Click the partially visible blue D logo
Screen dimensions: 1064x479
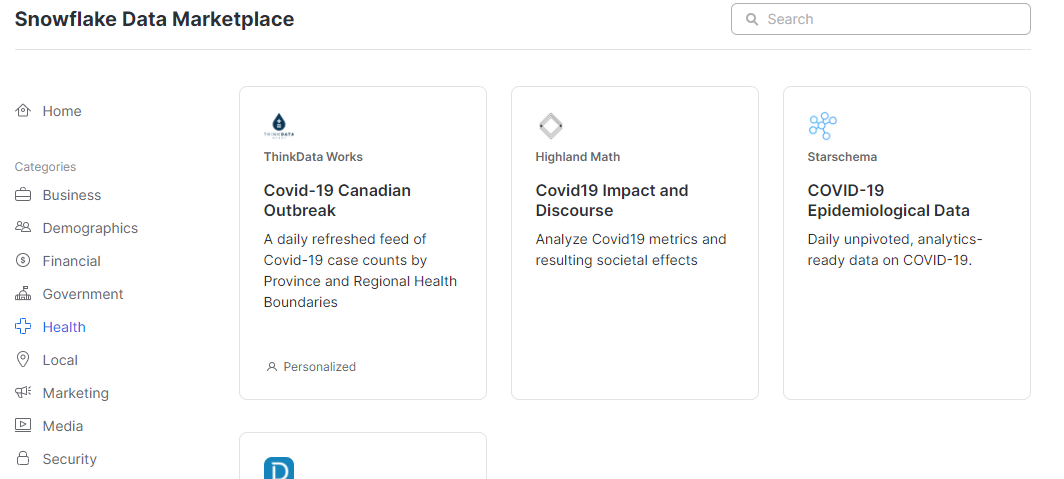[279, 468]
